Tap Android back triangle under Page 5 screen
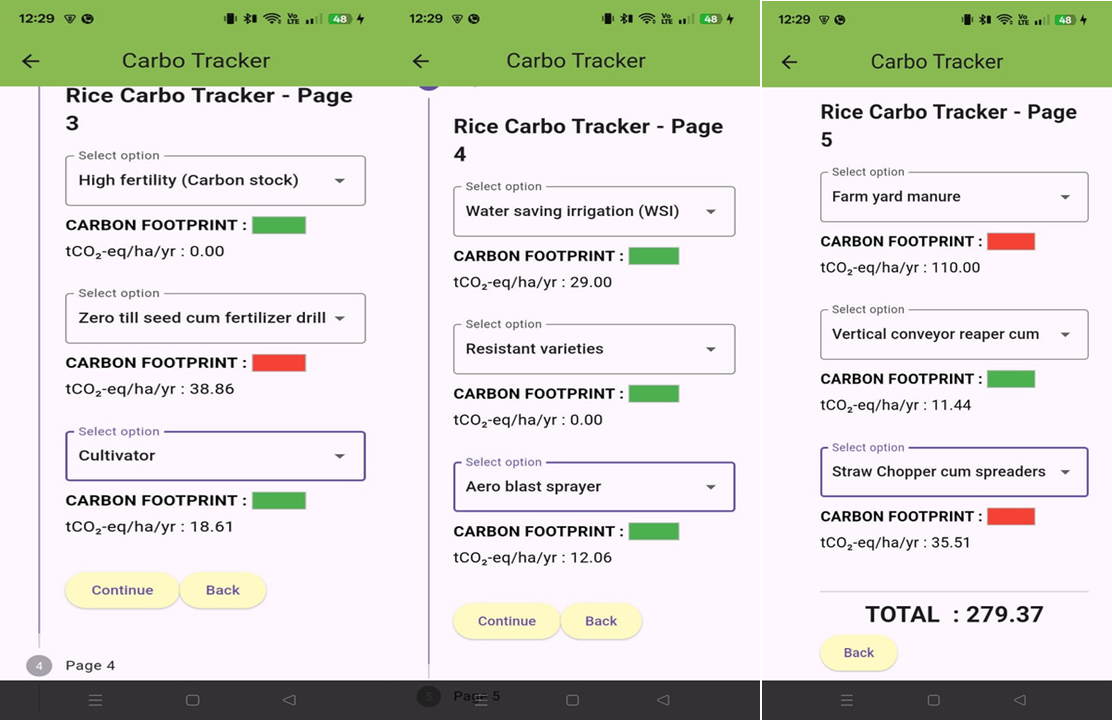This screenshot has width=1112, height=720. (x=1020, y=700)
